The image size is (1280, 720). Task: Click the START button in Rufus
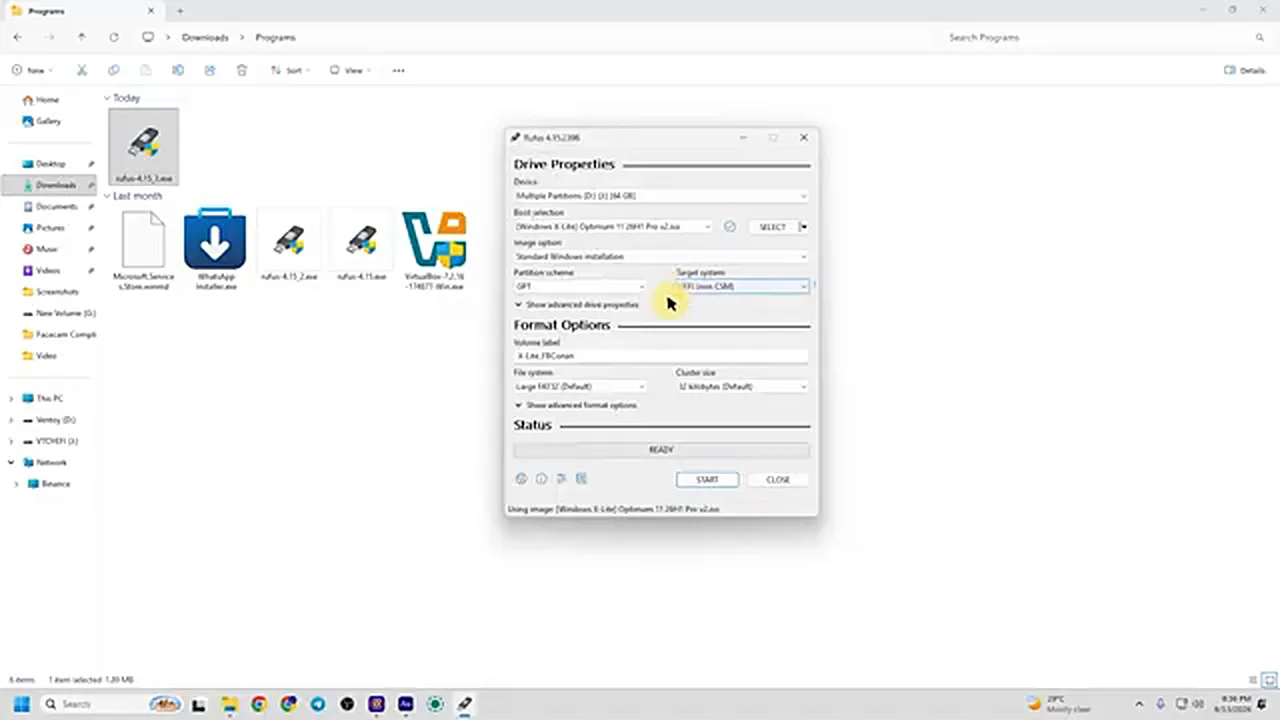(707, 480)
